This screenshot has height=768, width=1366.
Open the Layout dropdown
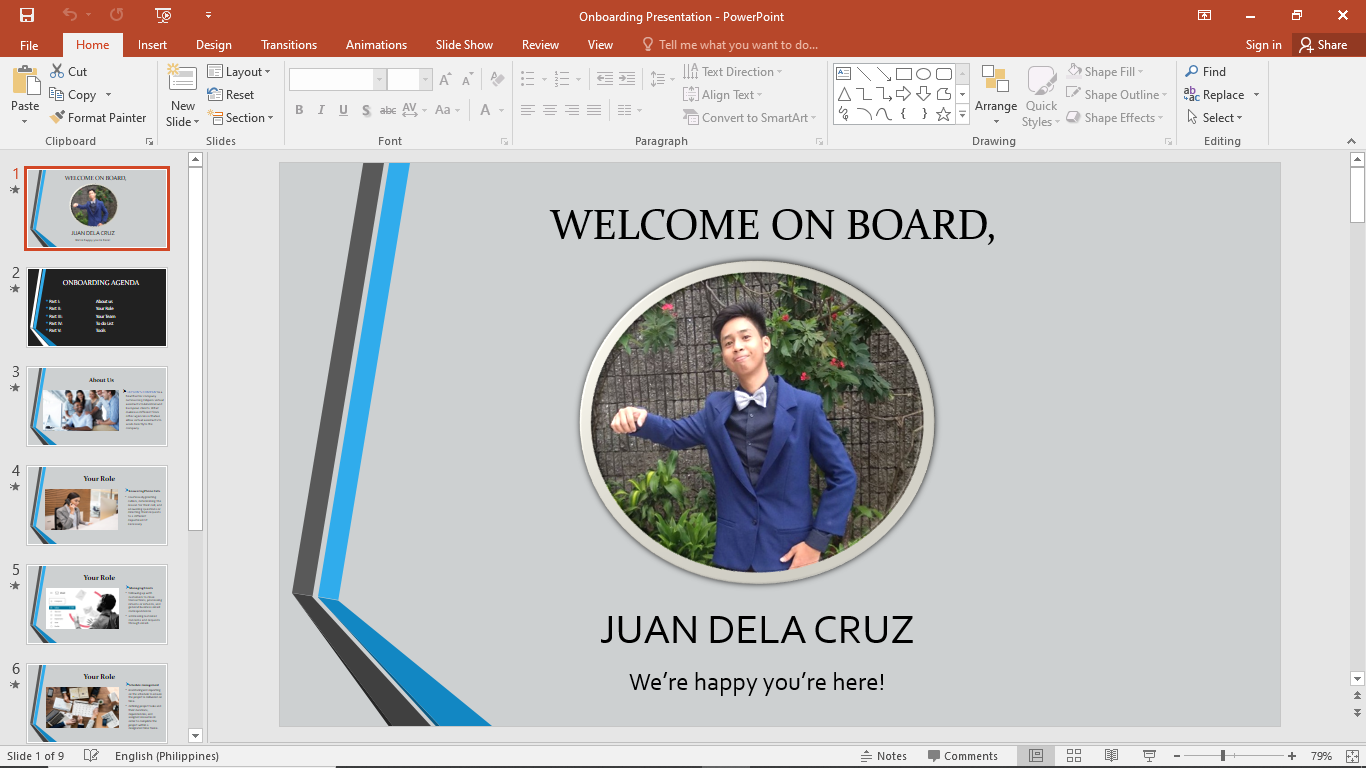tap(239, 72)
